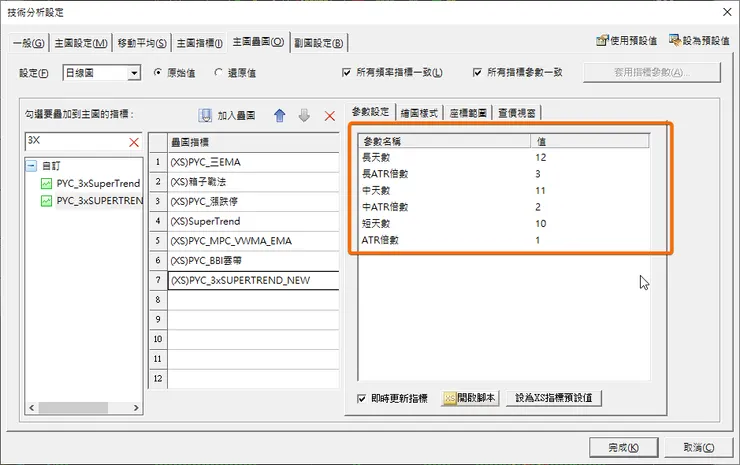Select row (XS)PYC_BBI雲帶
This screenshot has height=465, width=740.
coord(253,261)
